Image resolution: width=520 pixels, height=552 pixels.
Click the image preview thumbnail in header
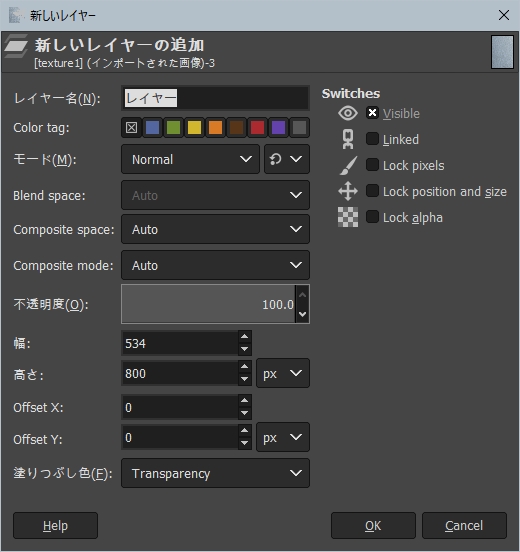(x=502, y=52)
